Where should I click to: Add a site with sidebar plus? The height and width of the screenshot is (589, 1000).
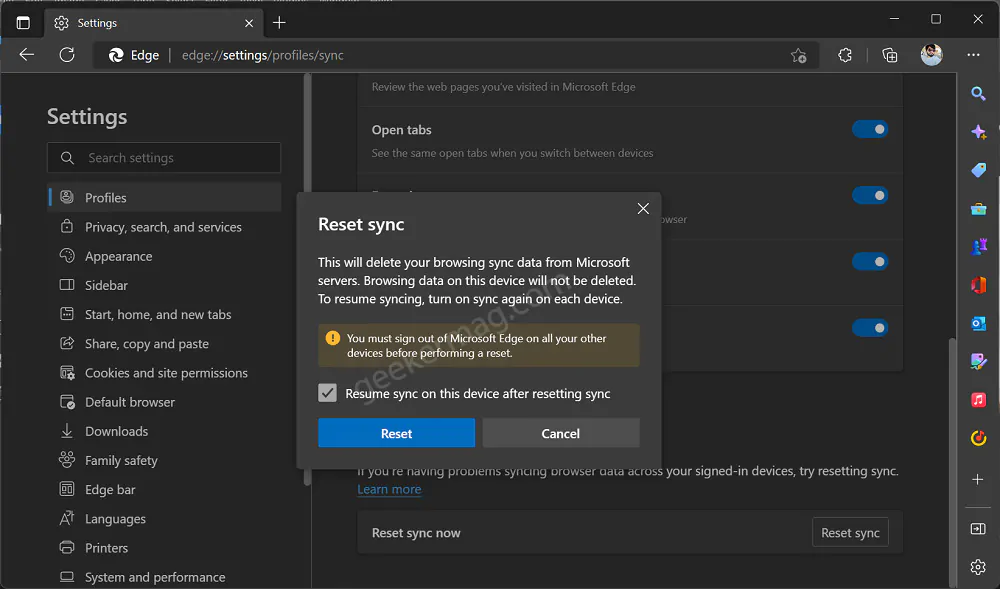(978, 479)
